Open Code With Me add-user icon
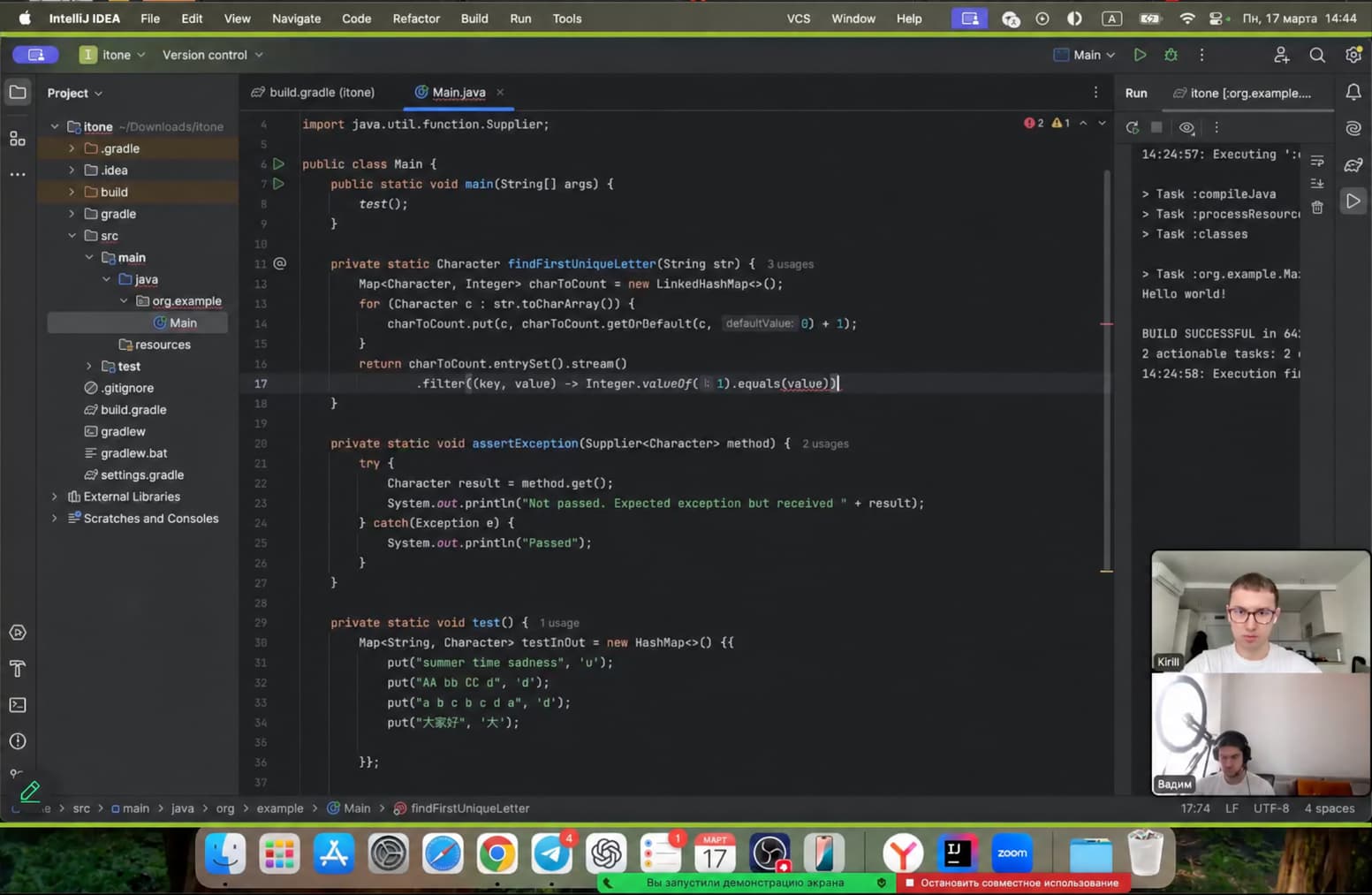1372x895 pixels. point(1281,55)
